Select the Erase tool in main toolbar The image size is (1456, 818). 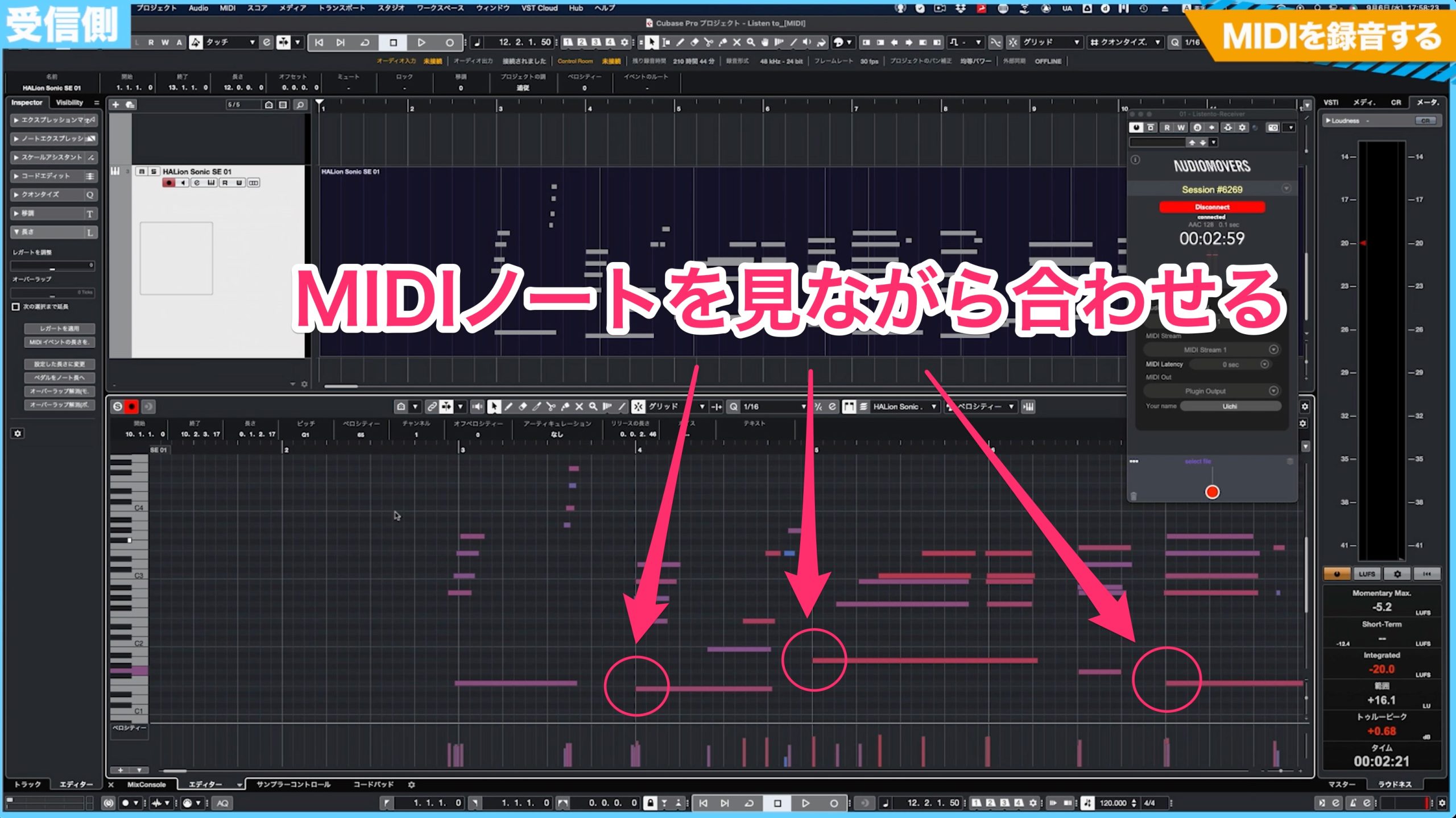(694, 42)
